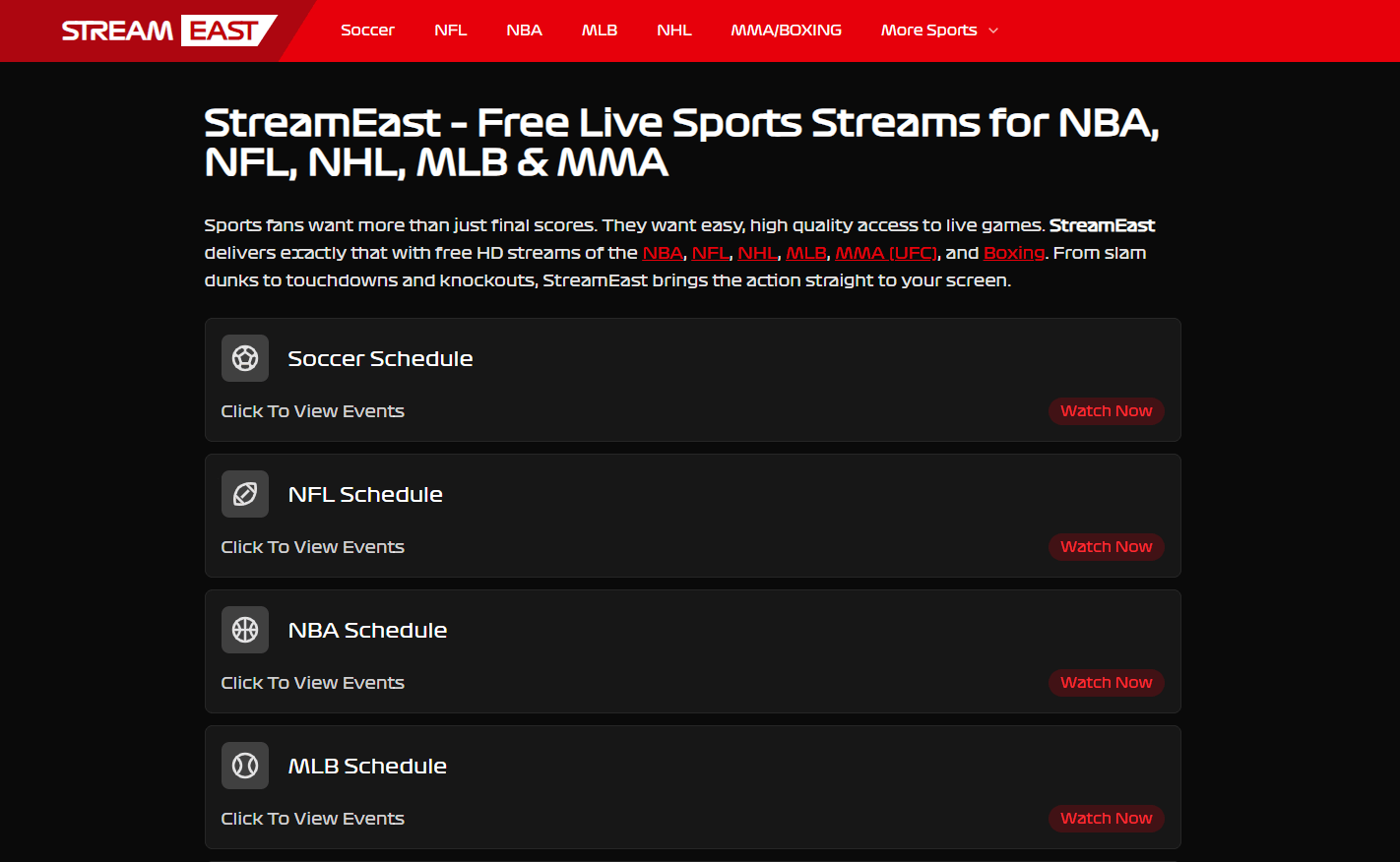
Task: Open MLB from the top navigation
Action: (x=599, y=31)
